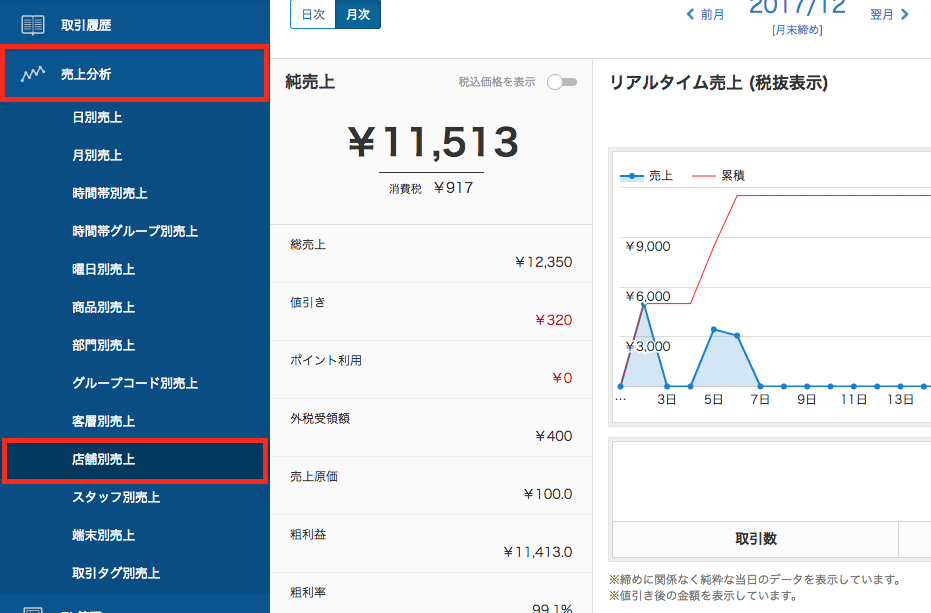The width and height of the screenshot is (931, 613).
Task: Click the 値引き ¥320 value
Action: [553, 320]
